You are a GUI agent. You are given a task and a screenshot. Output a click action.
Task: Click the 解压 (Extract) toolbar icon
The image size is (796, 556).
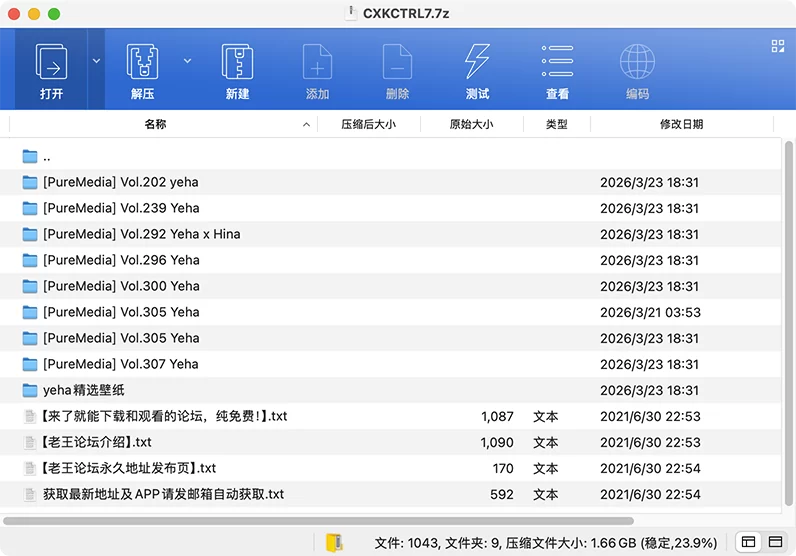[x=142, y=62]
